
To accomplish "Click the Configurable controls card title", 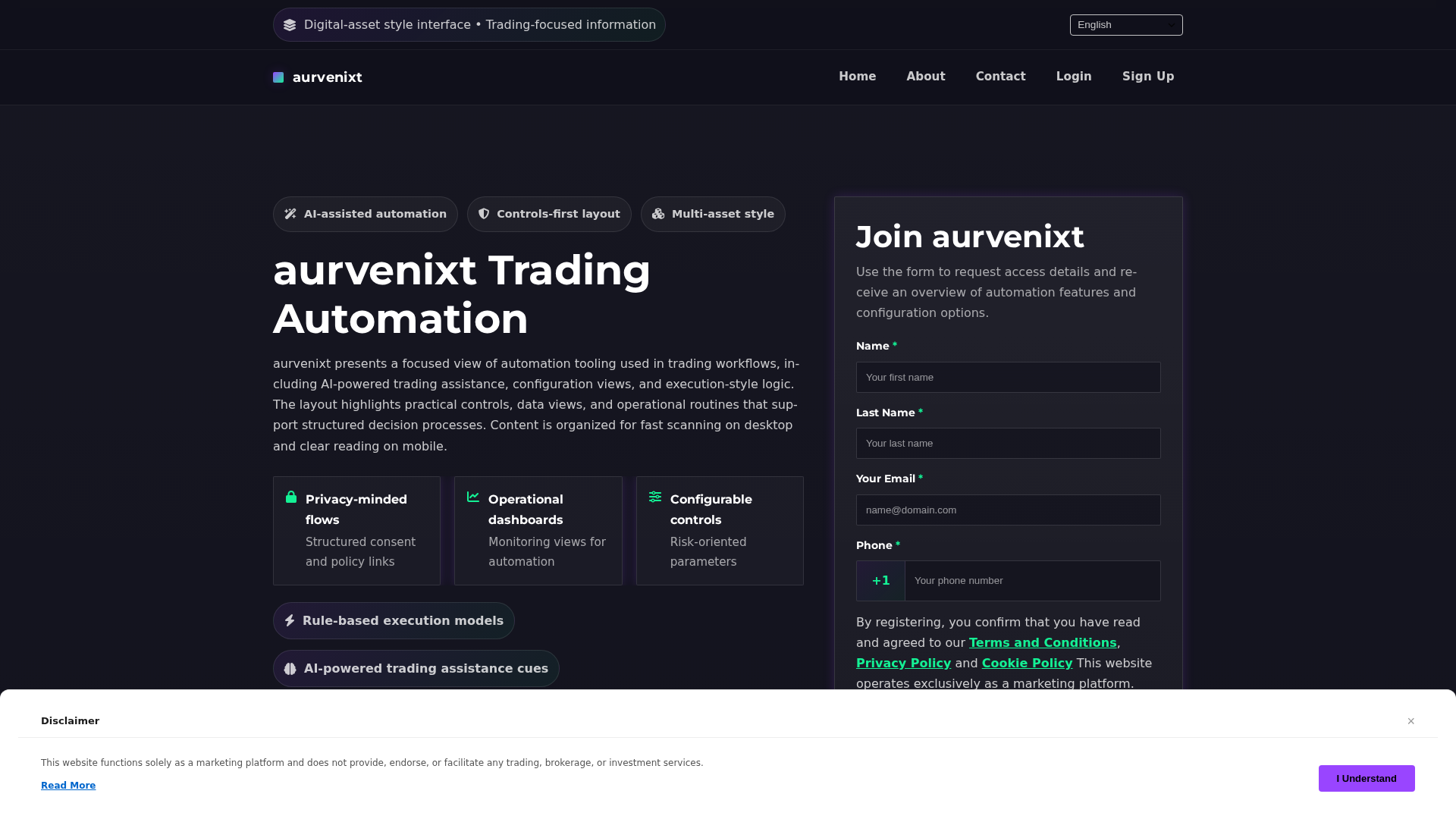I will pyautogui.click(x=711, y=510).
